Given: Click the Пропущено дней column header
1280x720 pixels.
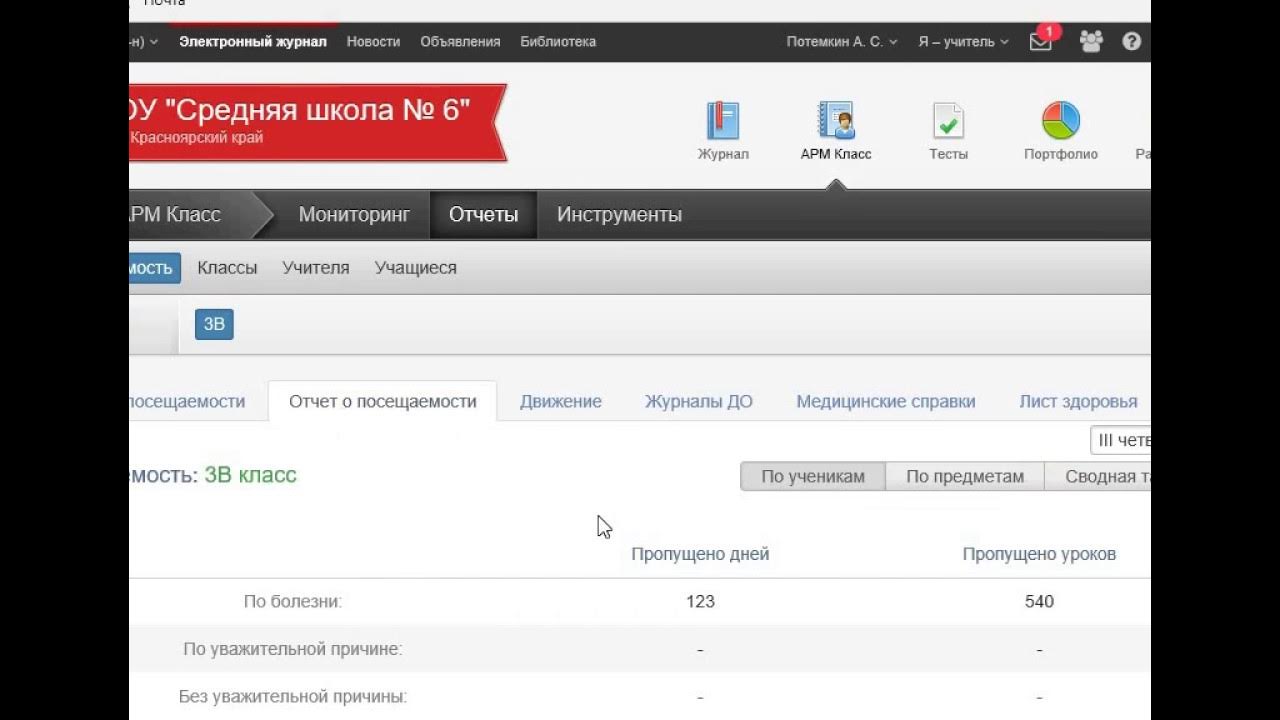Looking at the screenshot, I should pos(700,554).
